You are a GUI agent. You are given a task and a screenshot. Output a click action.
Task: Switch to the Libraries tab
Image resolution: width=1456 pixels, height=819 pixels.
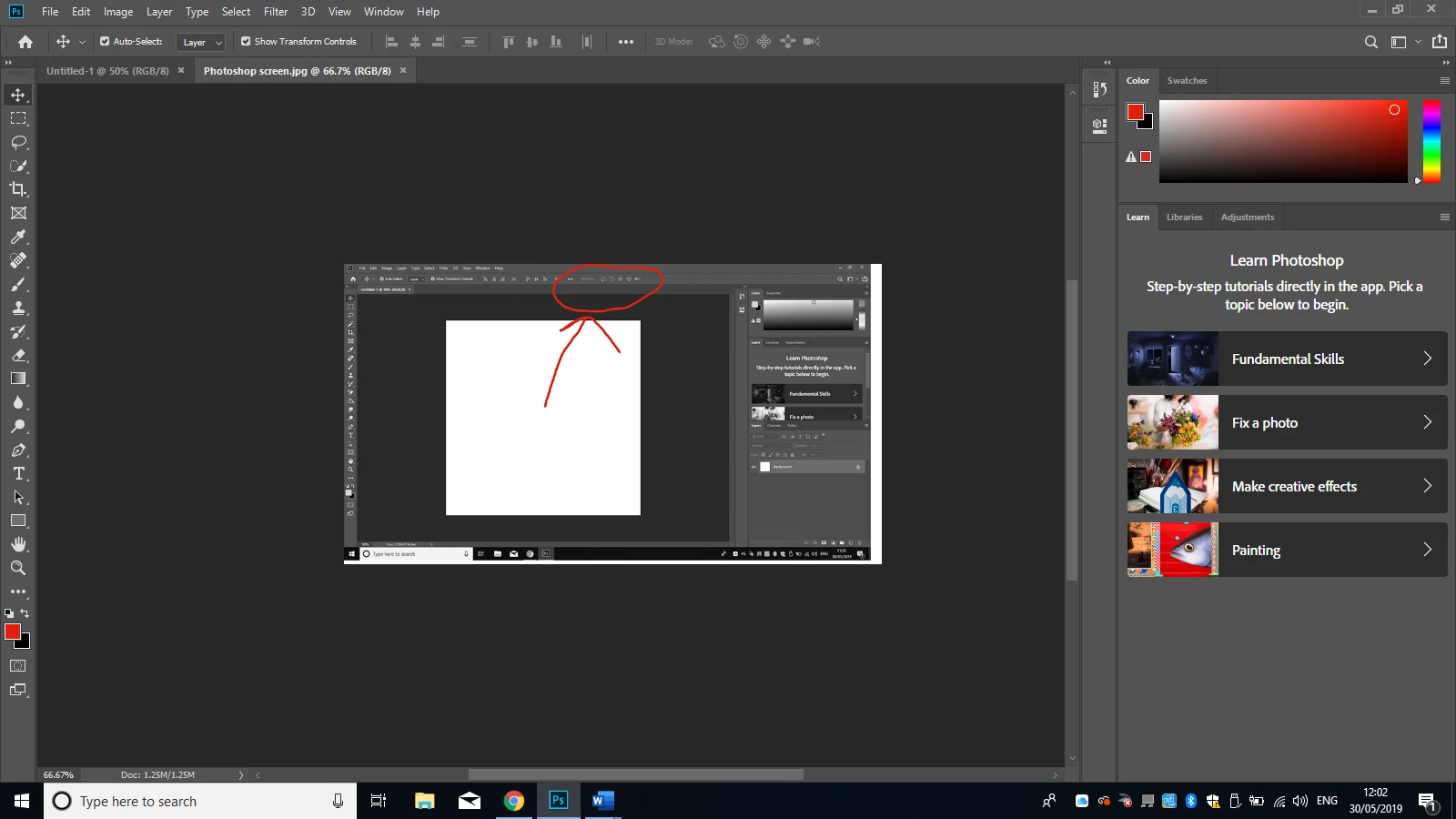coord(1184,217)
